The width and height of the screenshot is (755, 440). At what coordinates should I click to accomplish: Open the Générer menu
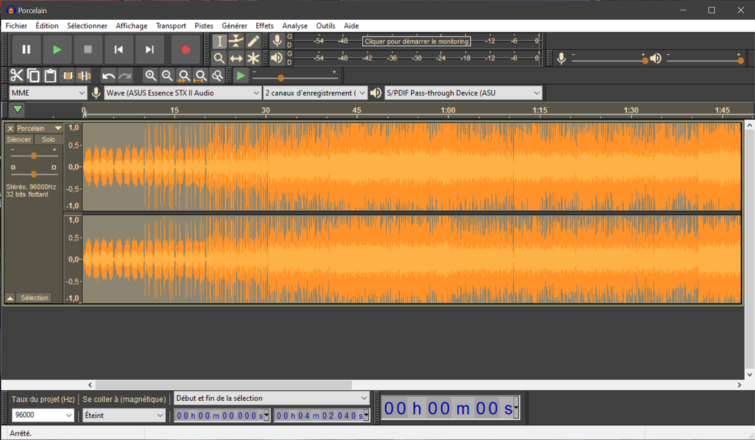tap(234, 25)
